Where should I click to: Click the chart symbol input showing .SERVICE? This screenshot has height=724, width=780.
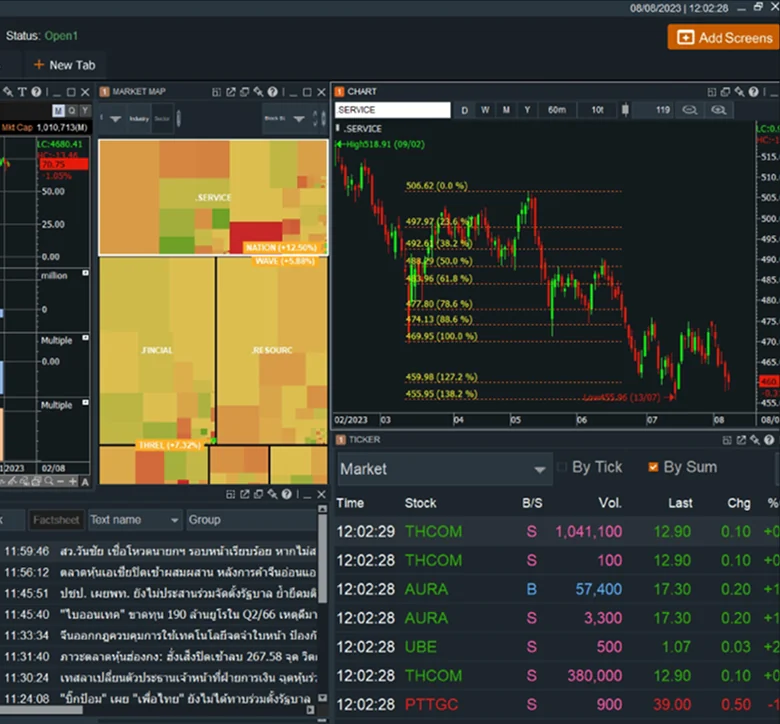(x=392, y=110)
